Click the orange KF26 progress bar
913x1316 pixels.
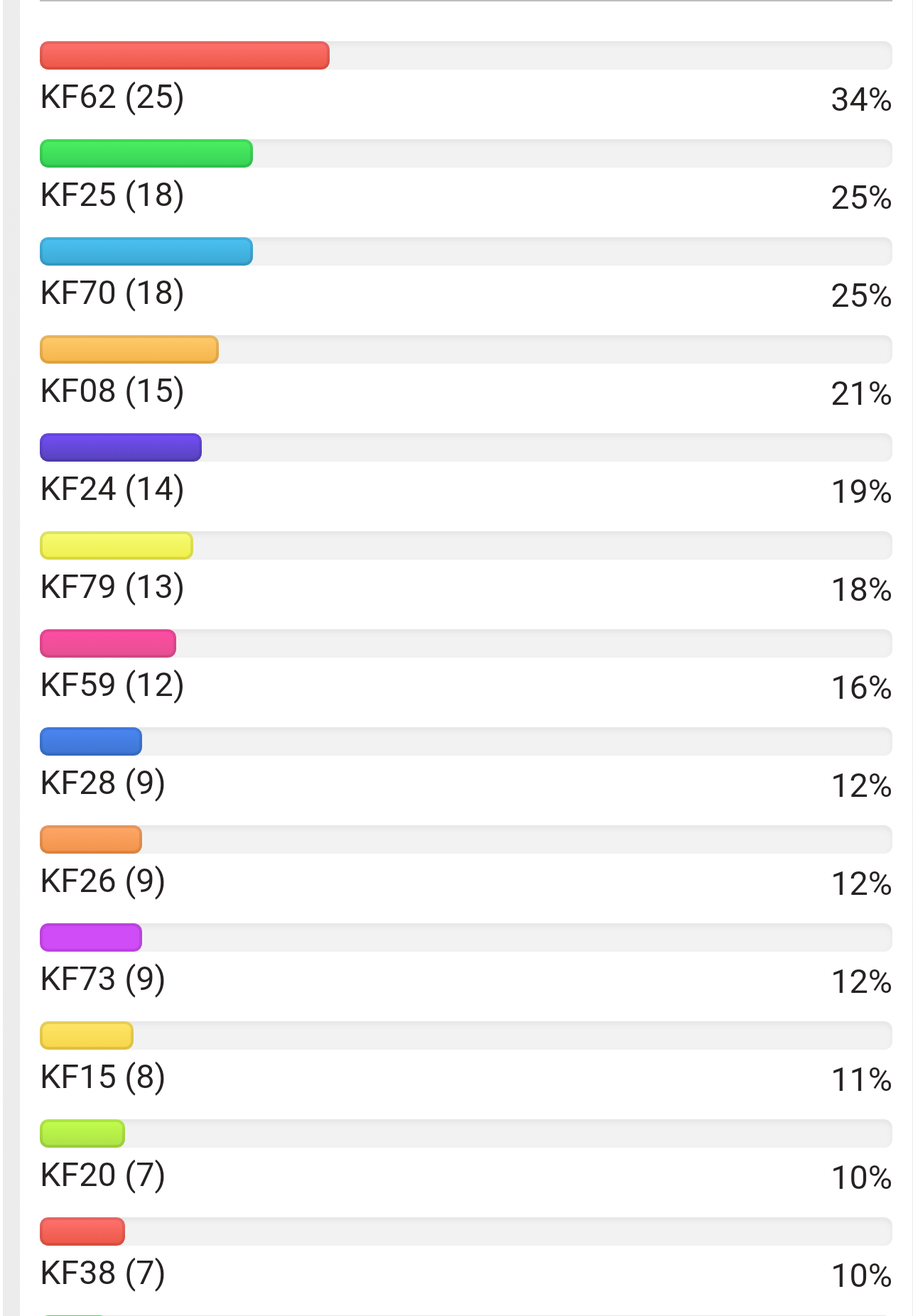click(x=91, y=839)
